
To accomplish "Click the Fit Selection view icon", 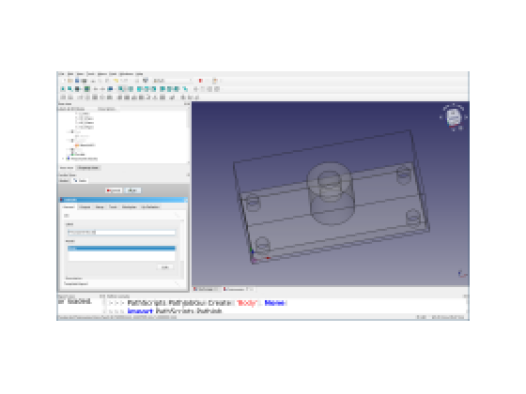I will (70, 89).
